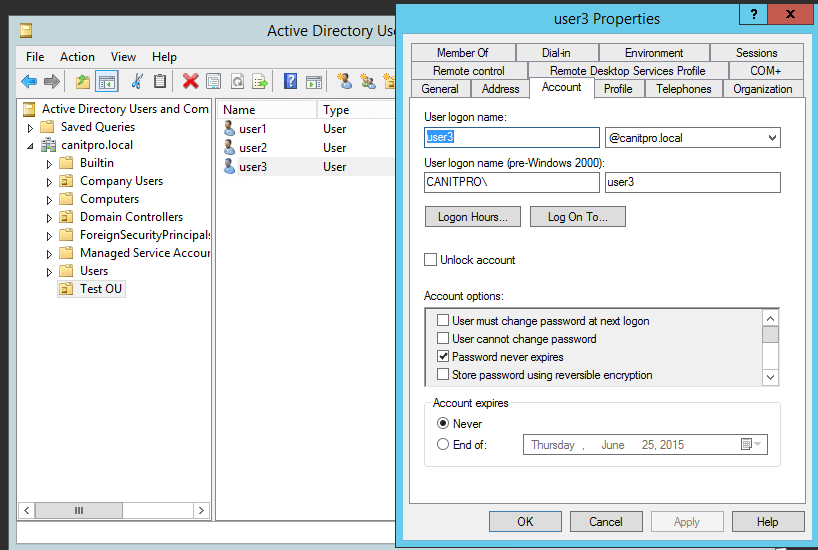
Task: Click the dialog's question mark help button
Action: 753,15
